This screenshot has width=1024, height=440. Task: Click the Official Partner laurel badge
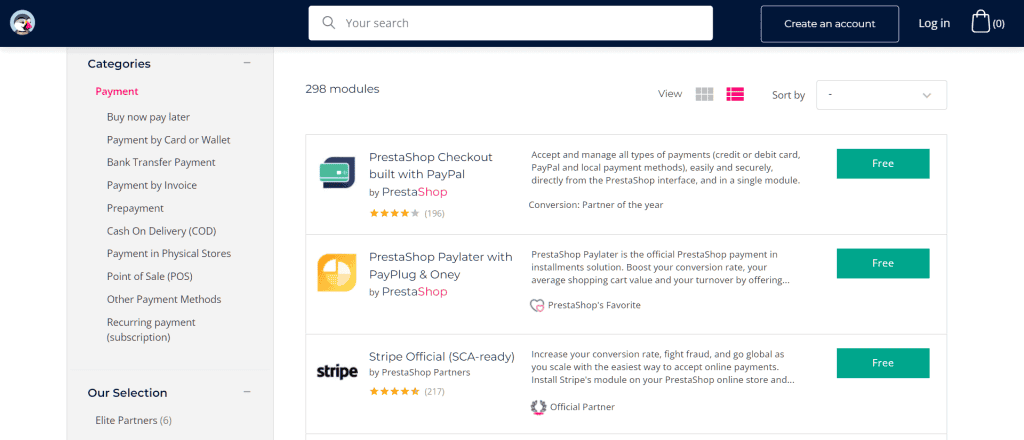(538, 407)
